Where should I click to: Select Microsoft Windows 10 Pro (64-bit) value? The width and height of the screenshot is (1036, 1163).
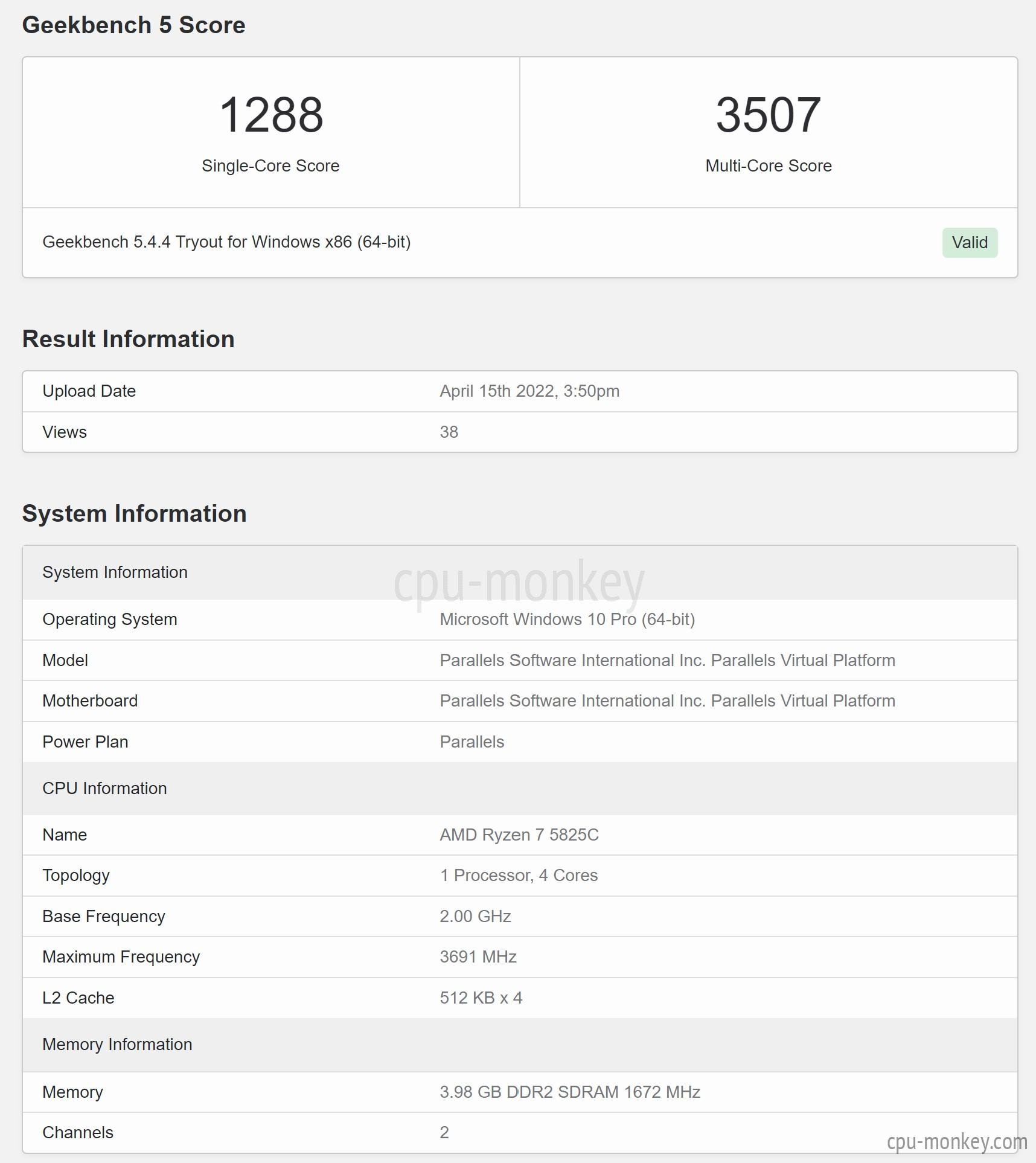tap(568, 620)
